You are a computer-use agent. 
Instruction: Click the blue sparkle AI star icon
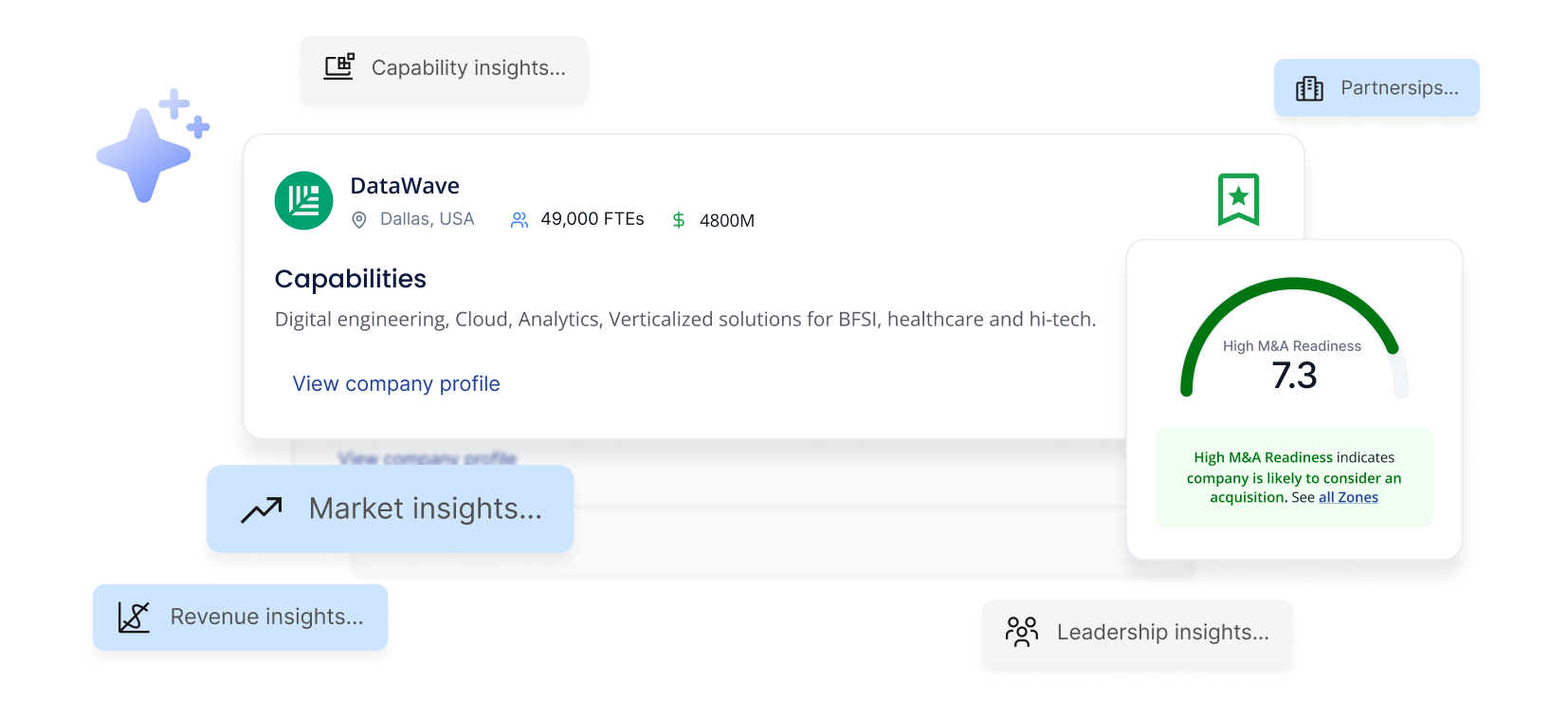click(153, 145)
